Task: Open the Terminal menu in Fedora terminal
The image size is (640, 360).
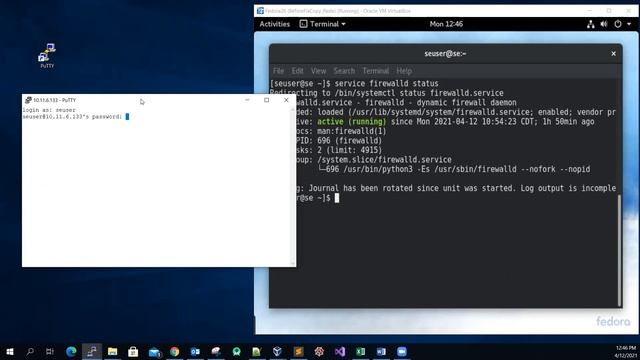Action: (x=376, y=71)
